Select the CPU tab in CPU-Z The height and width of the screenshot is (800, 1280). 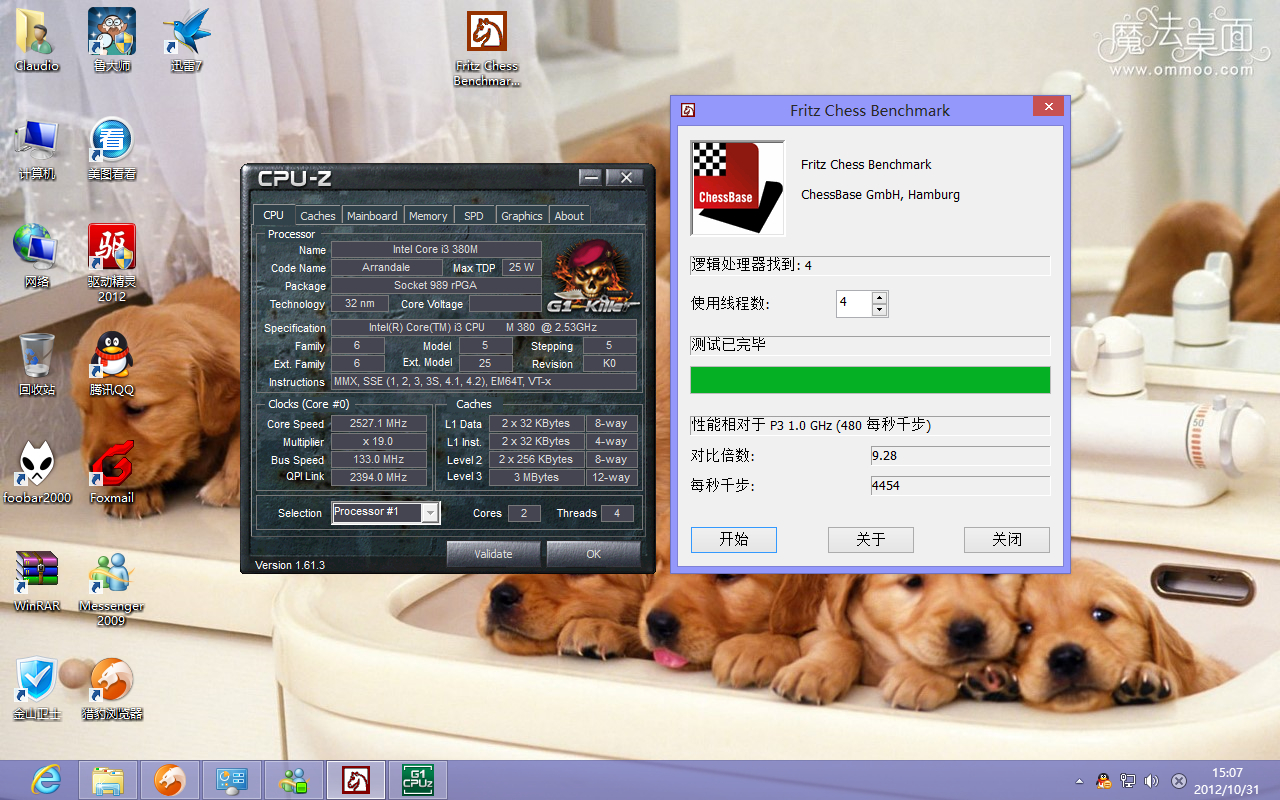(274, 215)
